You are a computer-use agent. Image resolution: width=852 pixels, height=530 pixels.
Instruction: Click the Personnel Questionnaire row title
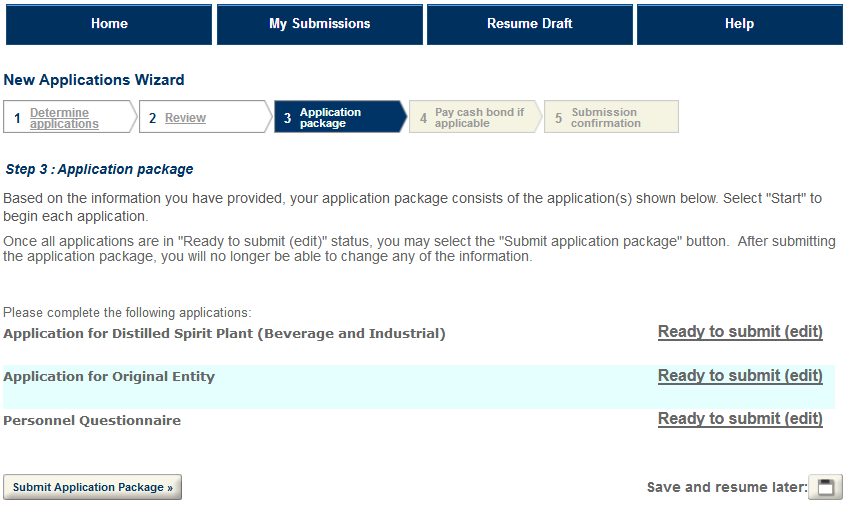(x=92, y=421)
